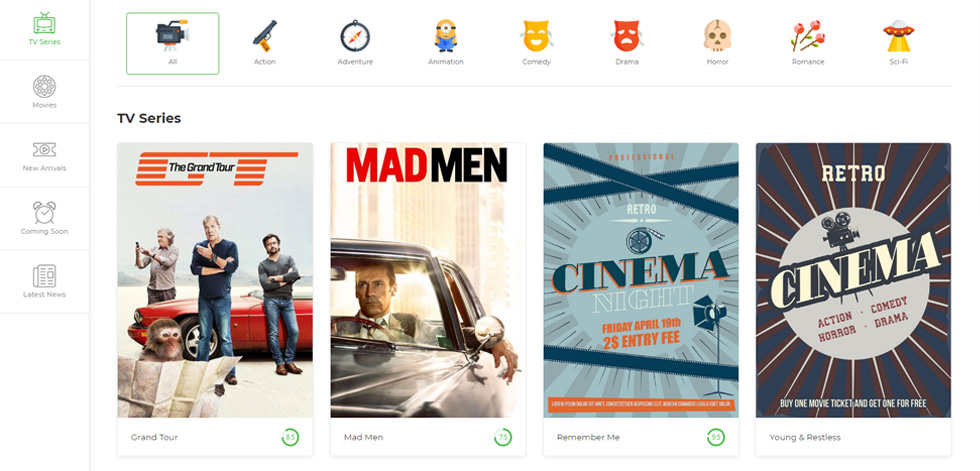Click the 75 rating circle on Mad Men
This screenshot has width=980, height=471.
502,437
